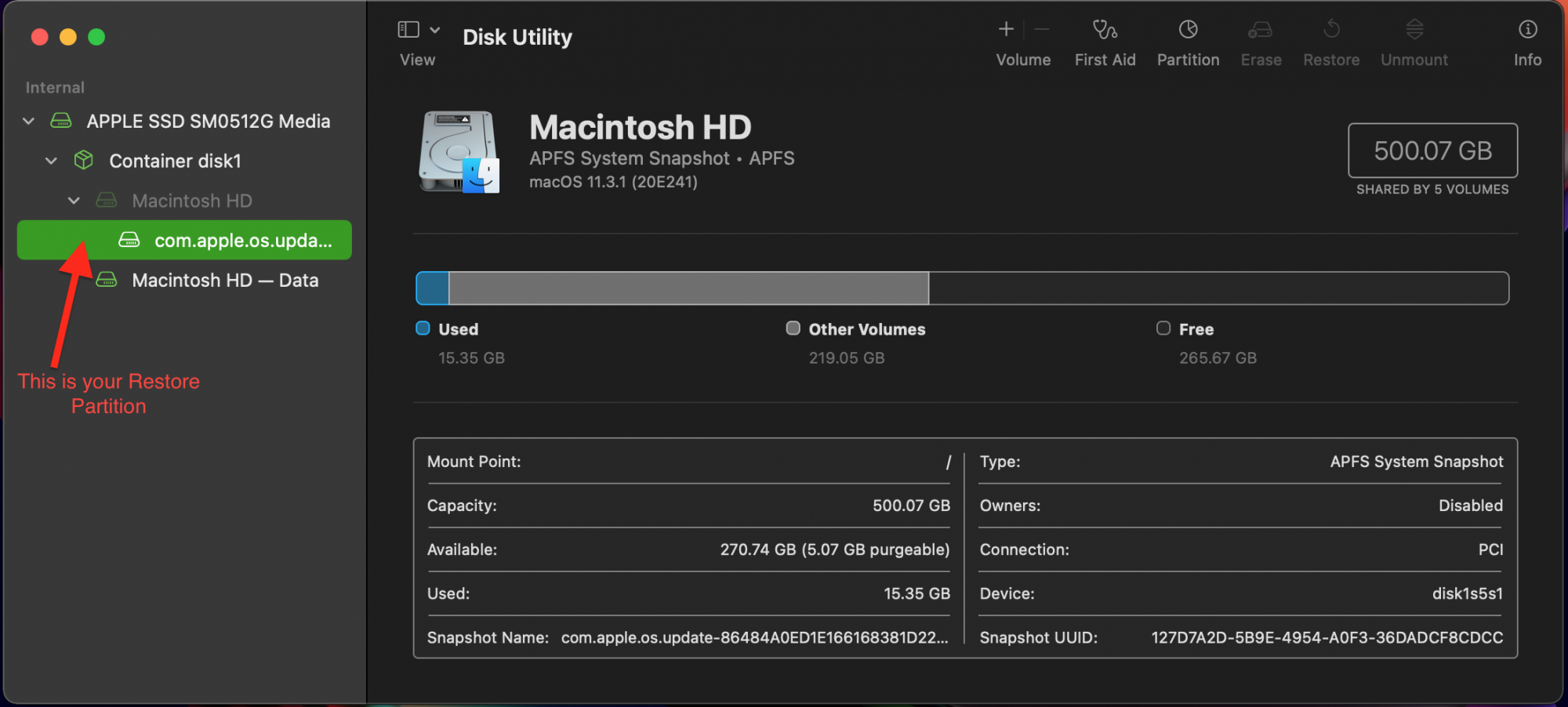Click the Owners Disabled value
The width and height of the screenshot is (1568, 707).
click(x=1471, y=506)
